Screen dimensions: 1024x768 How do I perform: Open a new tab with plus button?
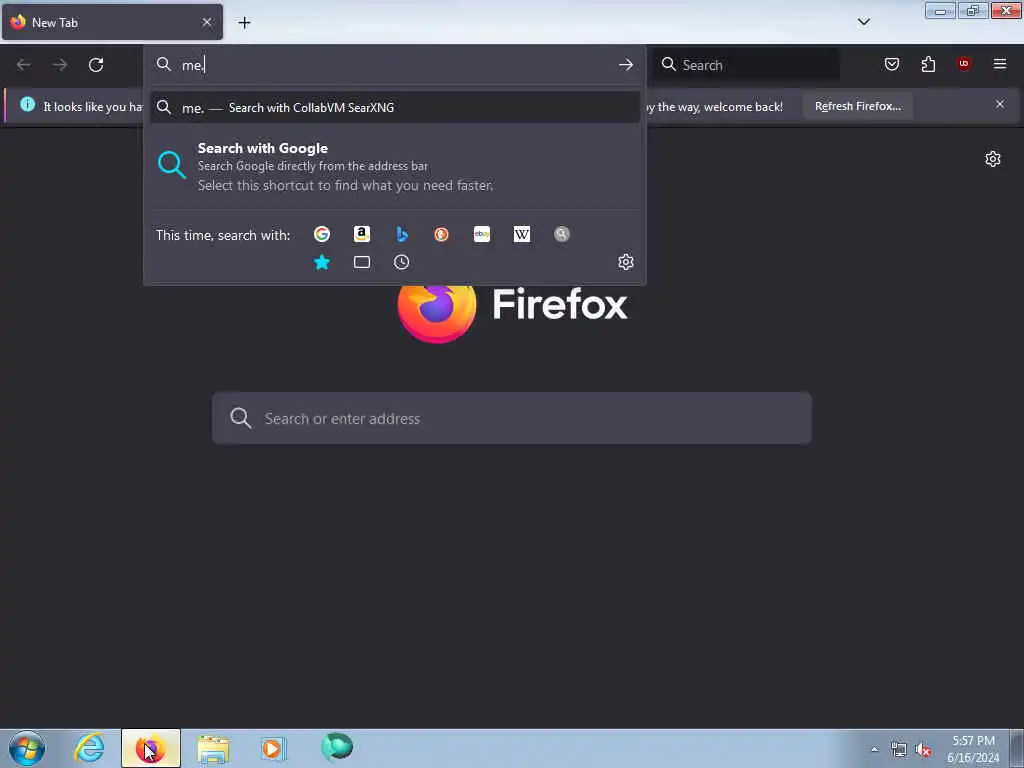pos(244,23)
